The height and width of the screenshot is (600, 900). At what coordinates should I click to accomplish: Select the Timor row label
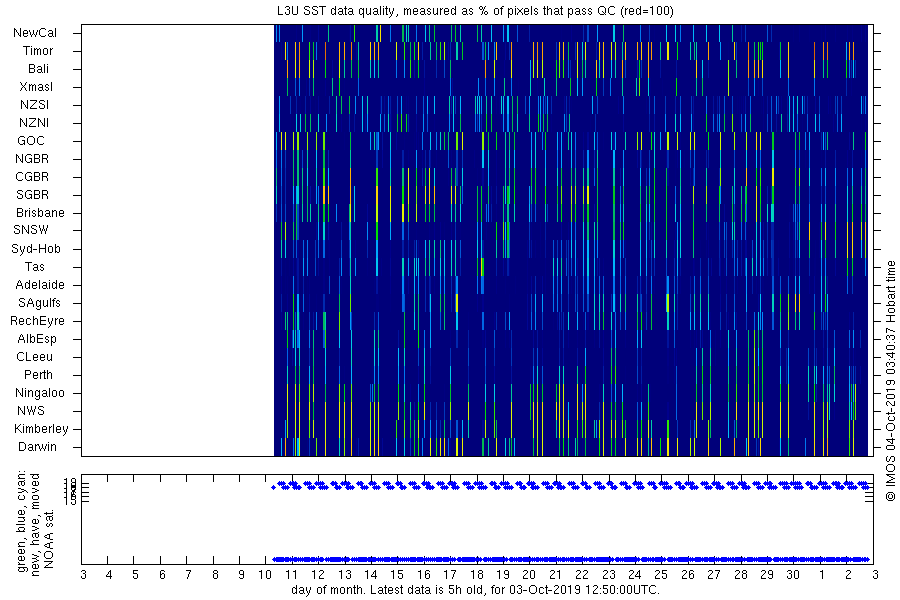click(38, 51)
